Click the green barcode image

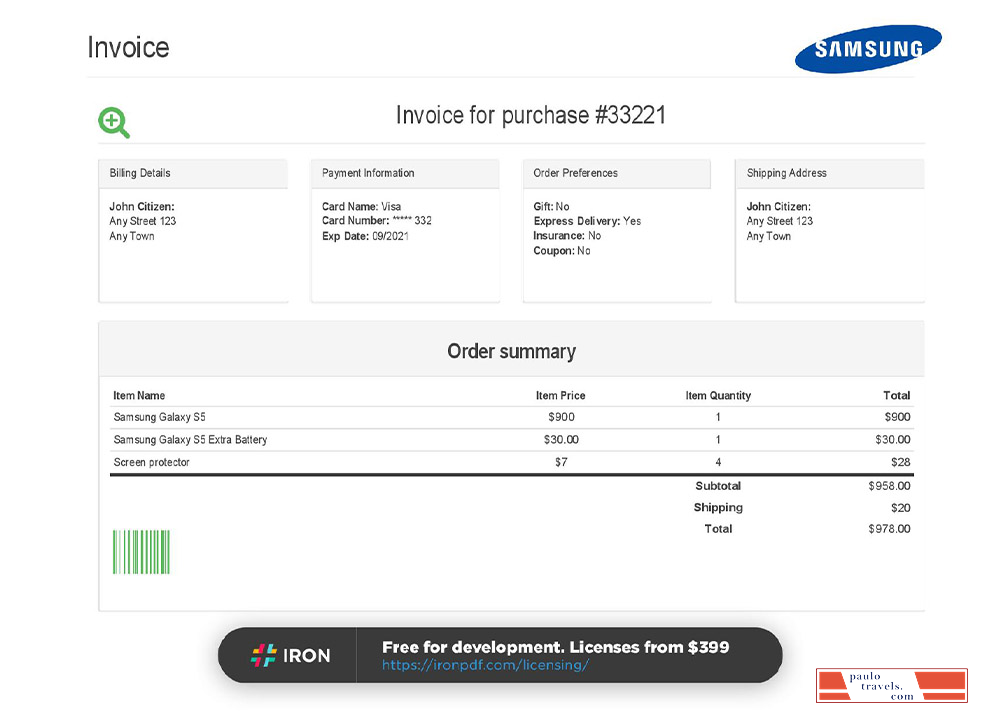coord(139,549)
